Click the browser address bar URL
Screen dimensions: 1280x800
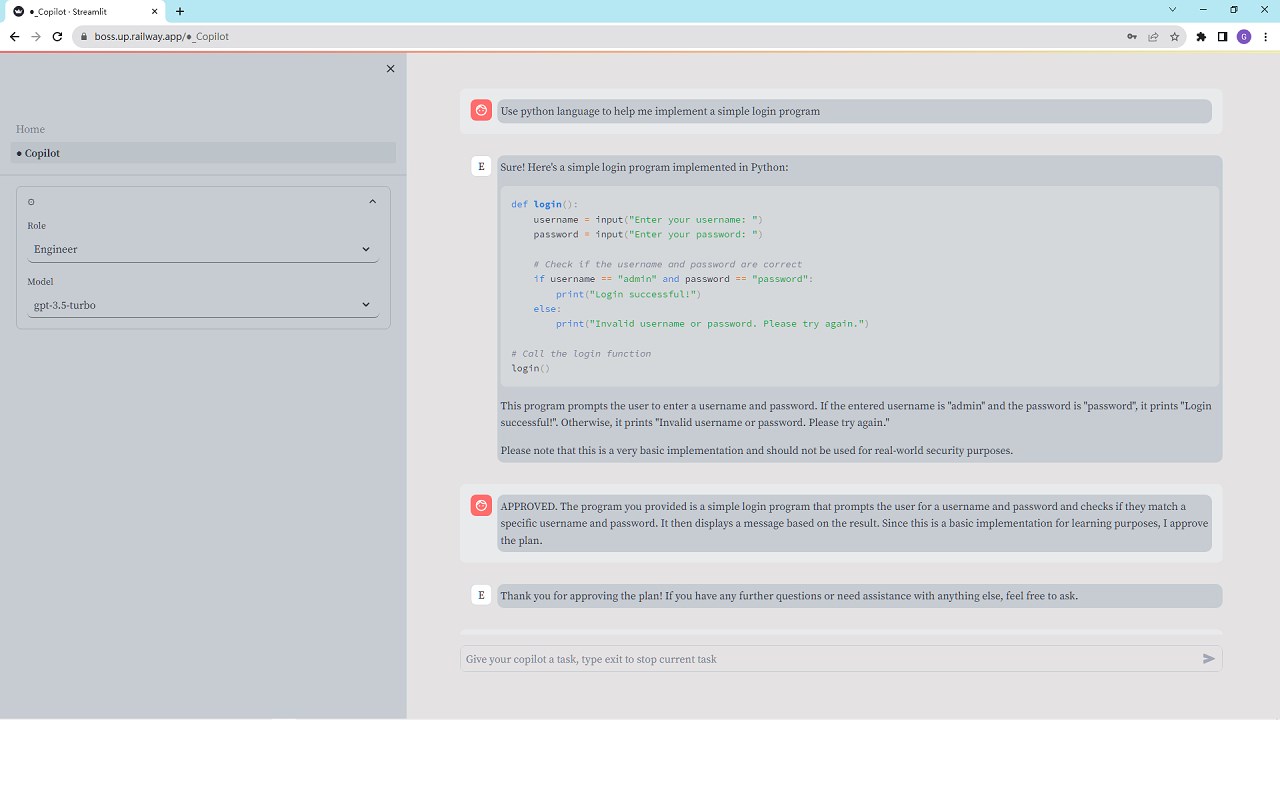[x=162, y=37]
